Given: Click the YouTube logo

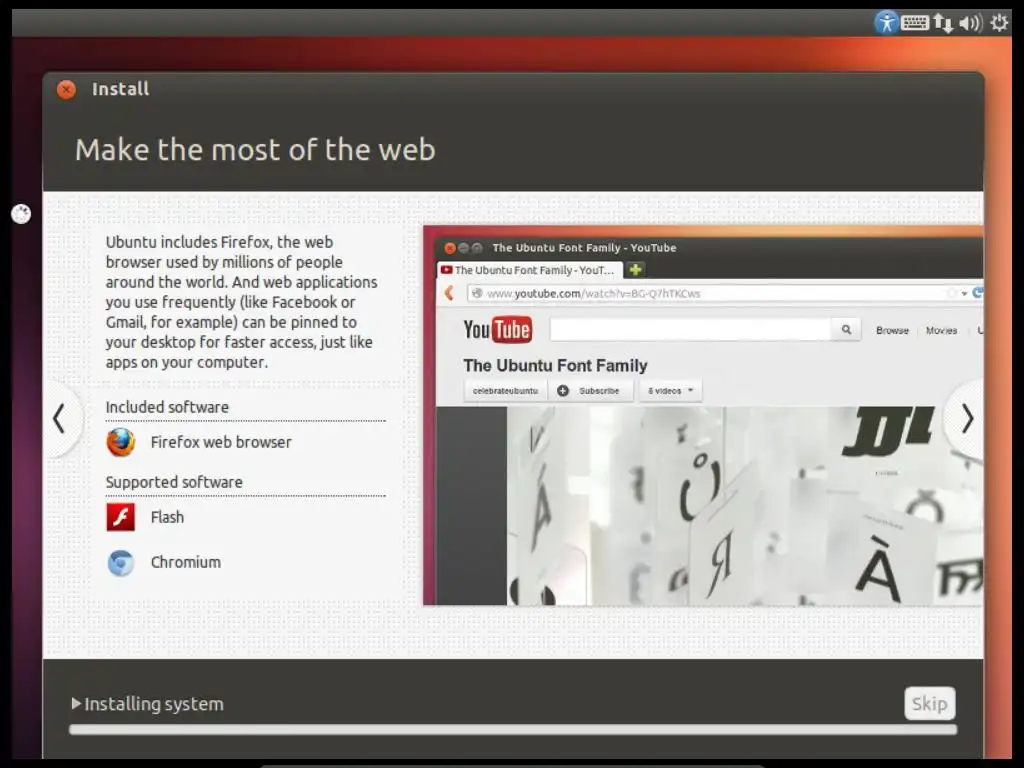Looking at the screenshot, I should [x=498, y=330].
